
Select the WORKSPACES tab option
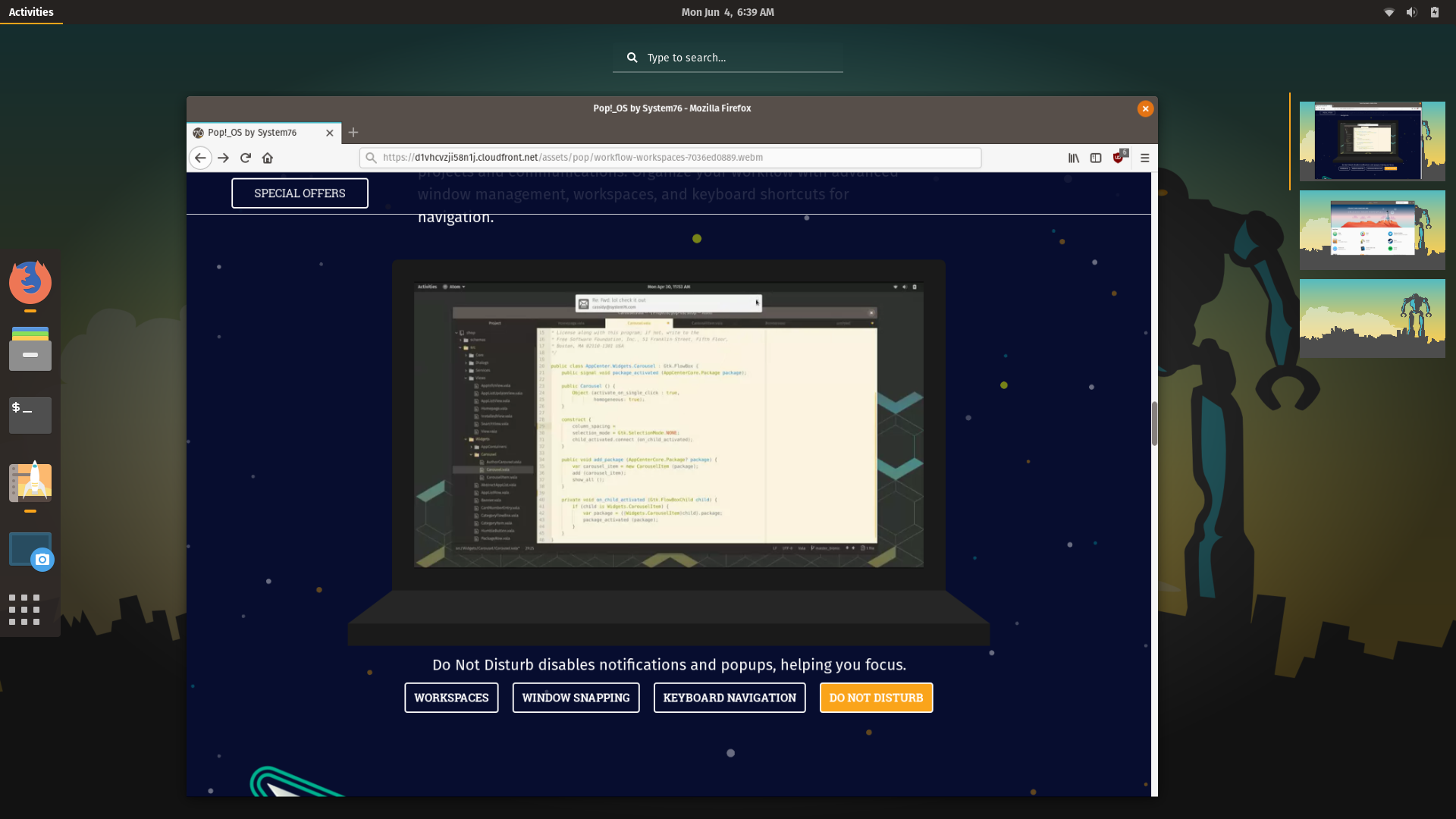tap(451, 697)
